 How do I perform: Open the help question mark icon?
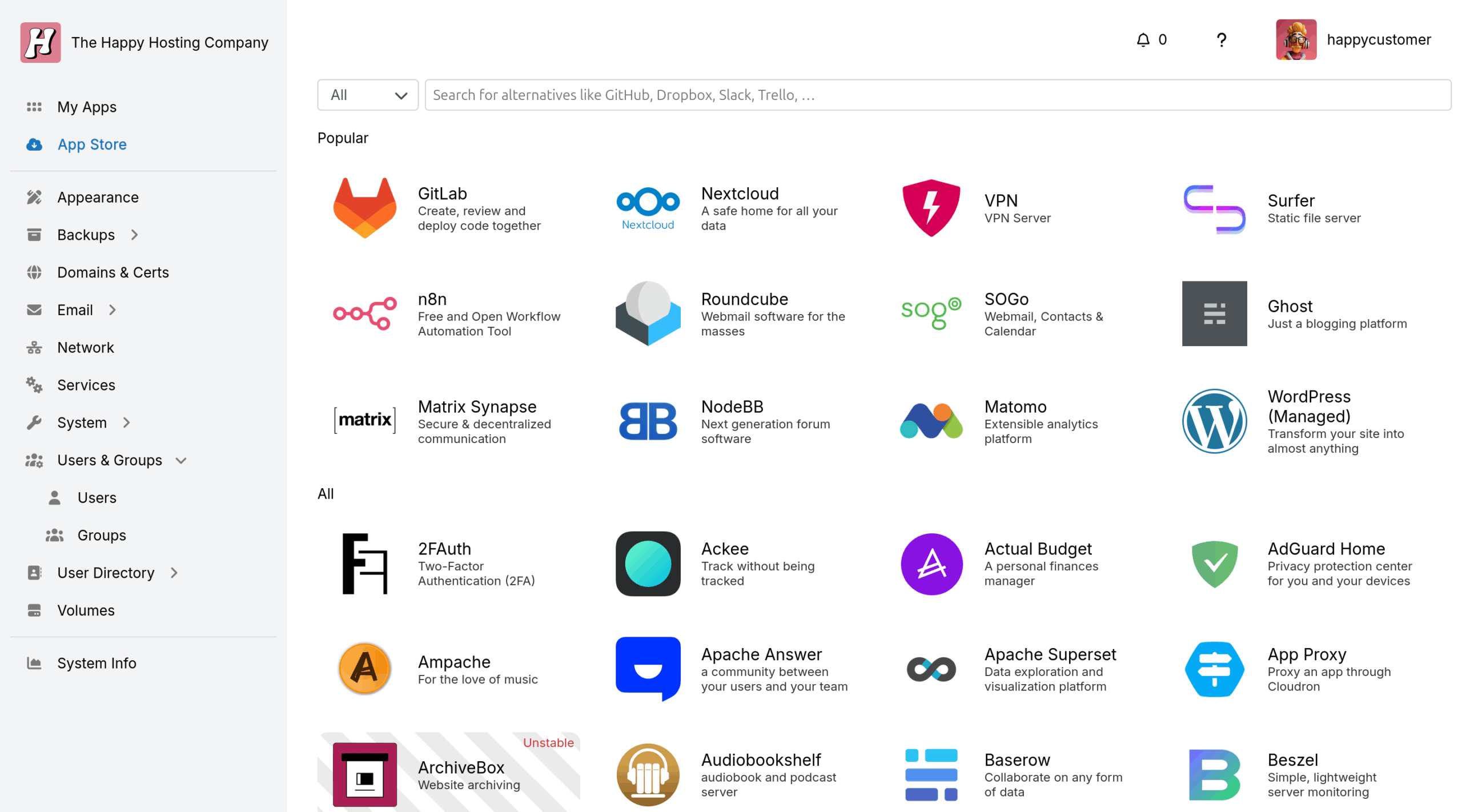click(1220, 40)
